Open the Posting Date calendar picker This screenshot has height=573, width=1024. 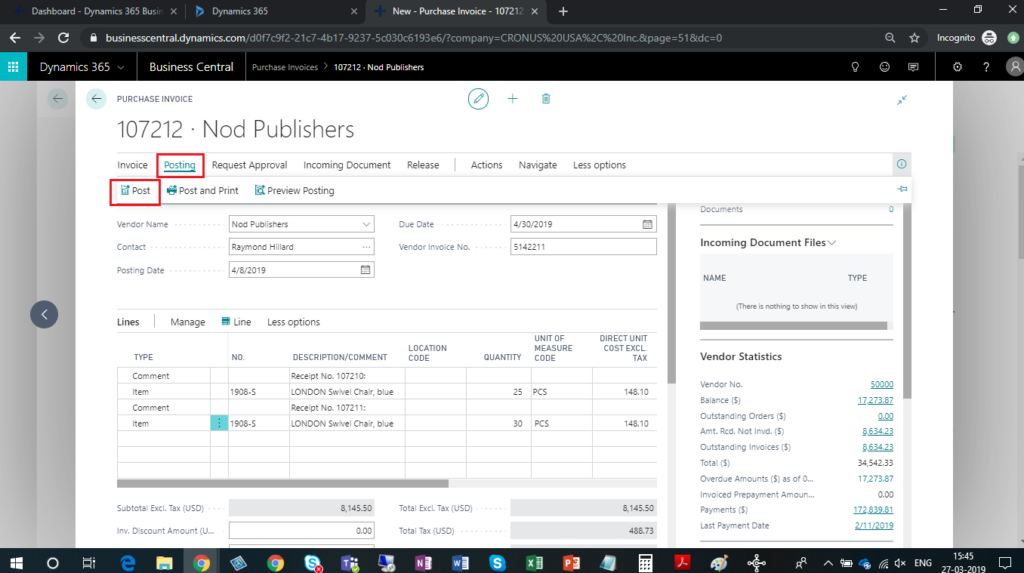[365, 270]
